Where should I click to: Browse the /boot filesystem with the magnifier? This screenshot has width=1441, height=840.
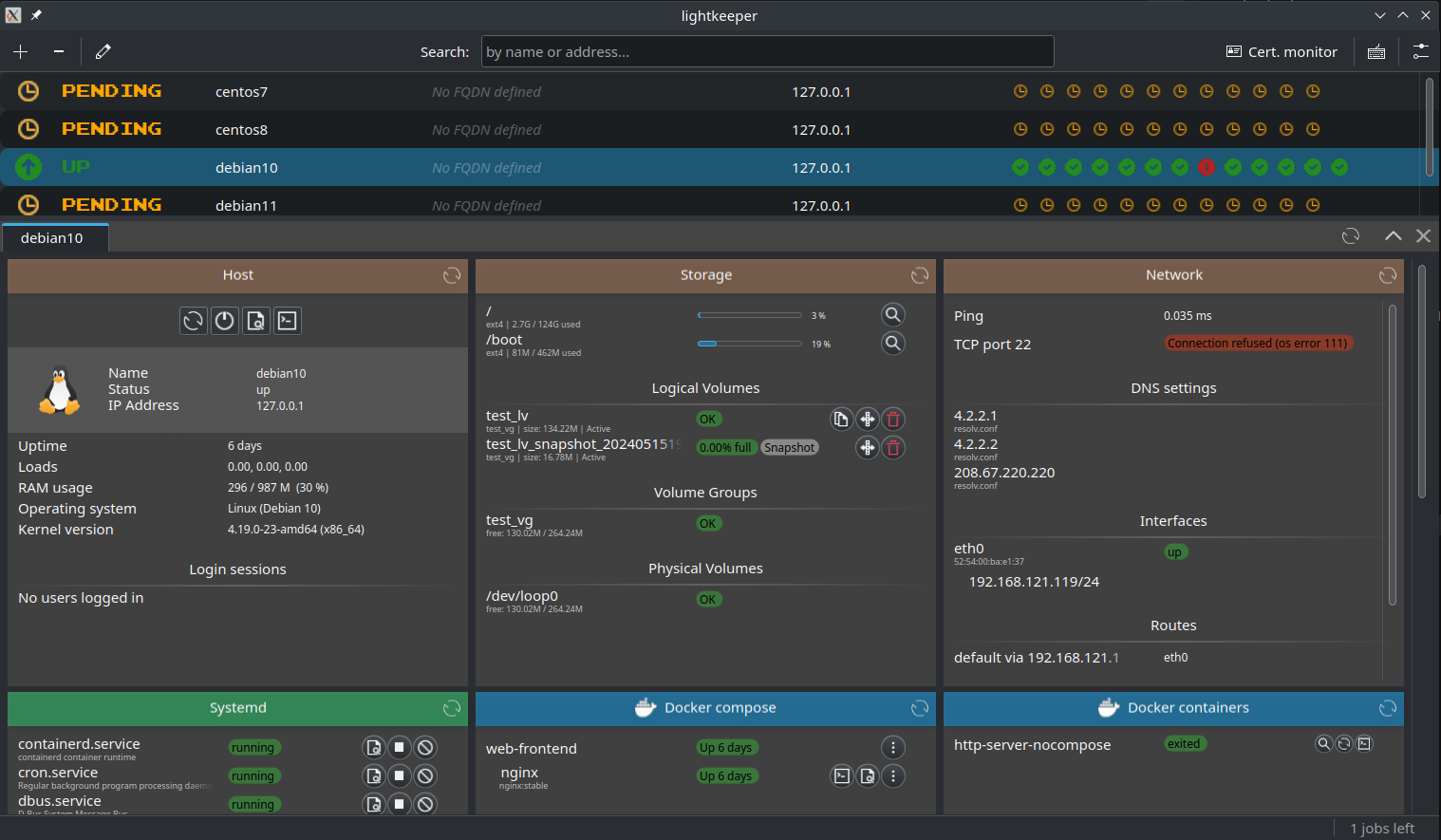click(x=893, y=343)
